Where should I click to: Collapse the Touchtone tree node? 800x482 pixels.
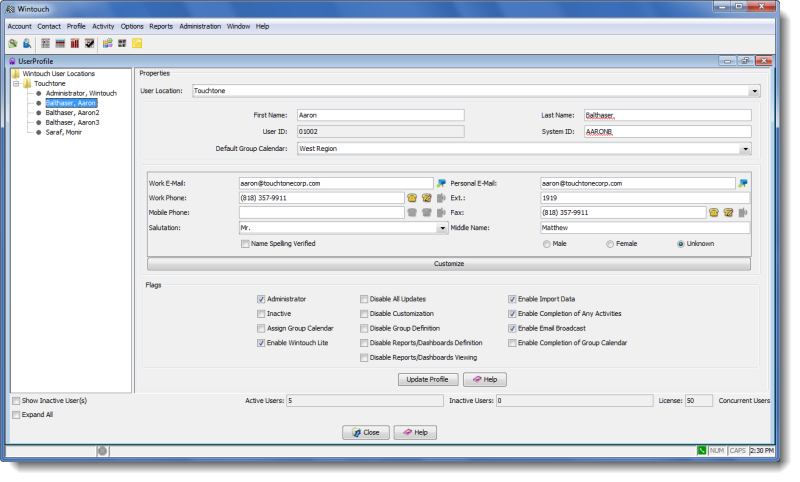(16, 84)
